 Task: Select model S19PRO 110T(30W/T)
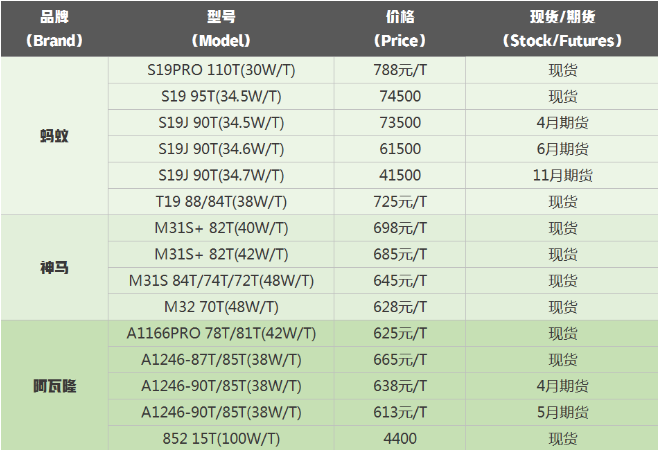221,70
